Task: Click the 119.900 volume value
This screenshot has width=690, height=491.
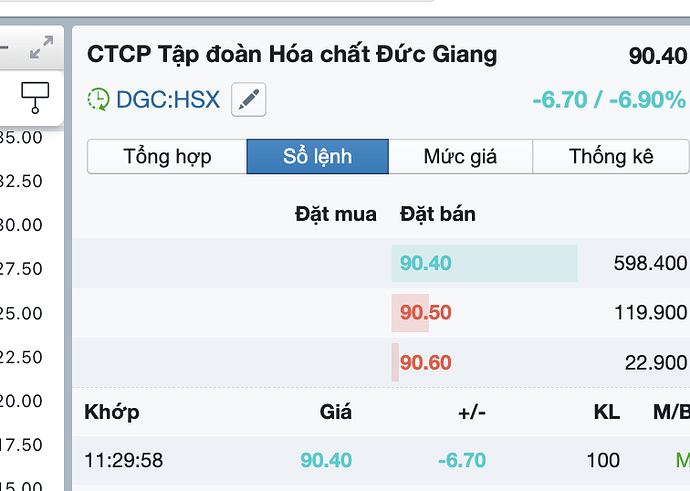Action: pyautogui.click(x=650, y=313)
